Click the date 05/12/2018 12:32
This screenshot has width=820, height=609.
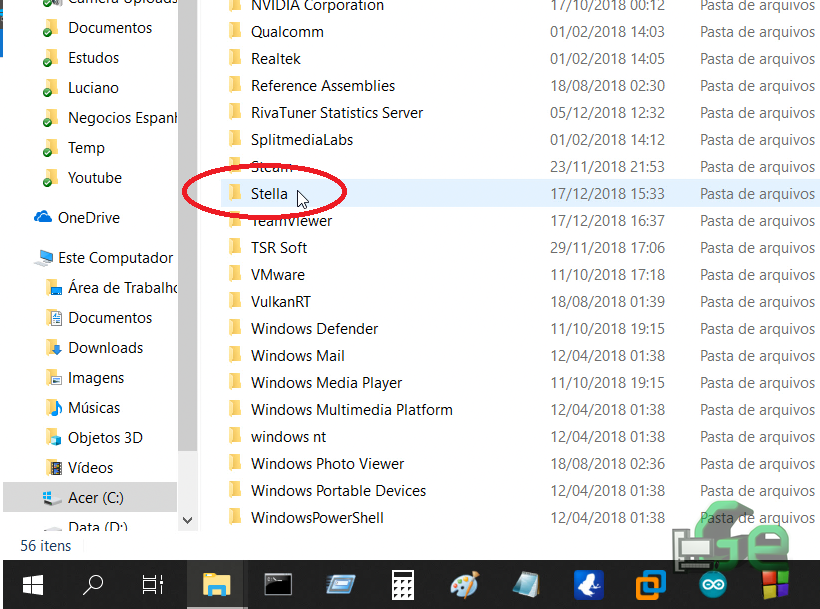(607, 113)
